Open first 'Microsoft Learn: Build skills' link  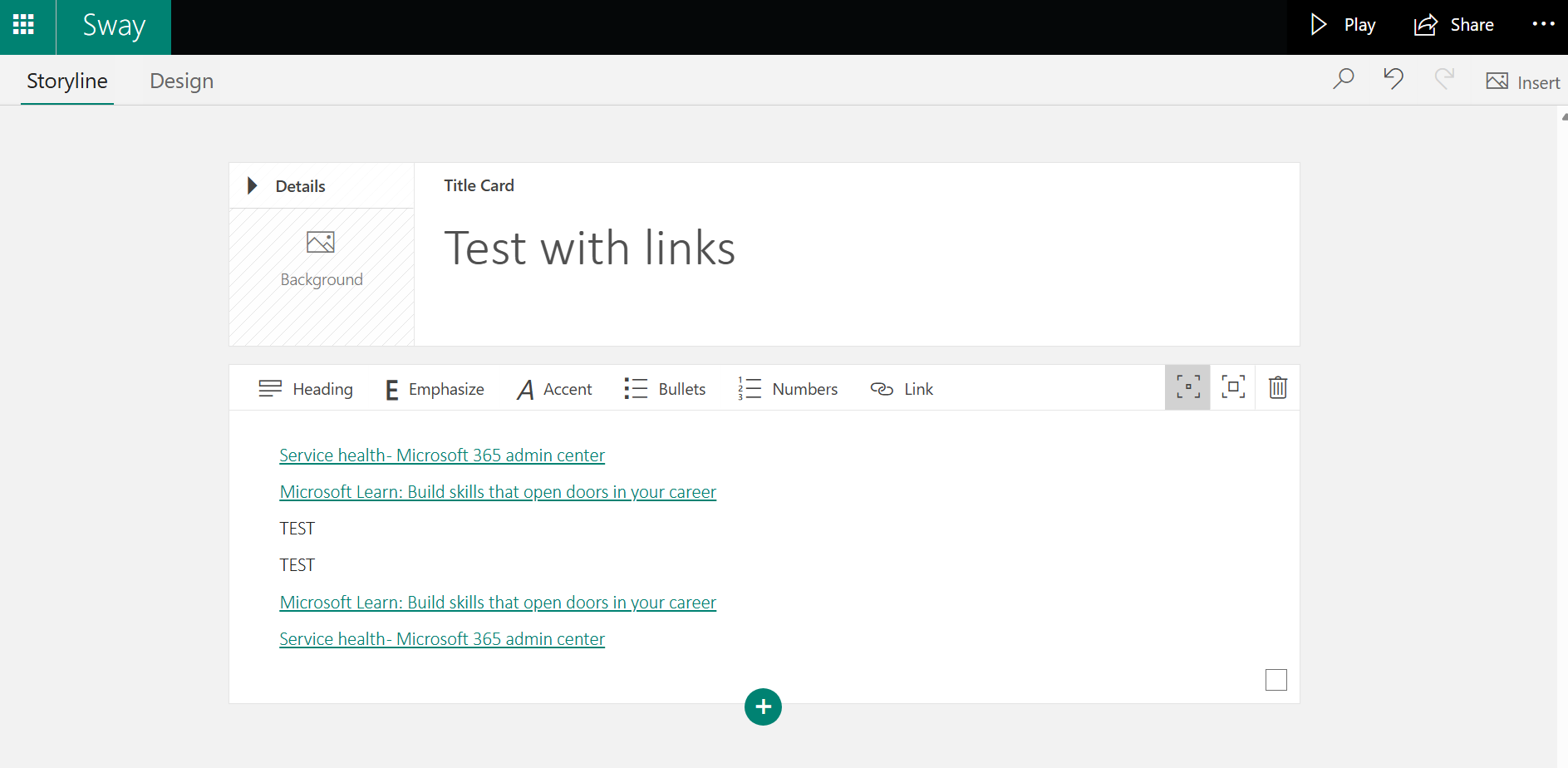coord(498,492)
